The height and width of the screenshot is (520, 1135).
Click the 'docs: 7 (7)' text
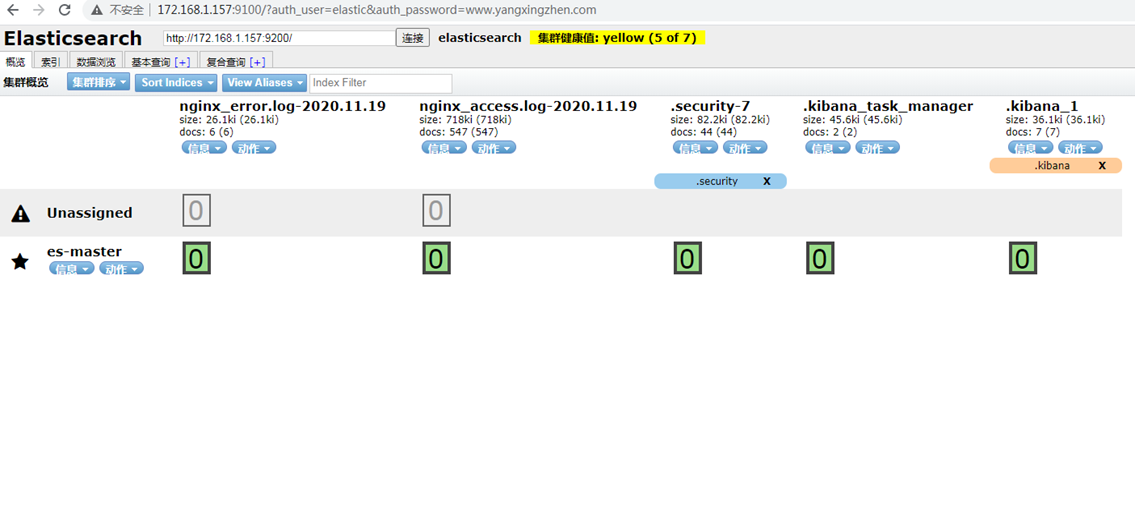(x=1033, y=132)
